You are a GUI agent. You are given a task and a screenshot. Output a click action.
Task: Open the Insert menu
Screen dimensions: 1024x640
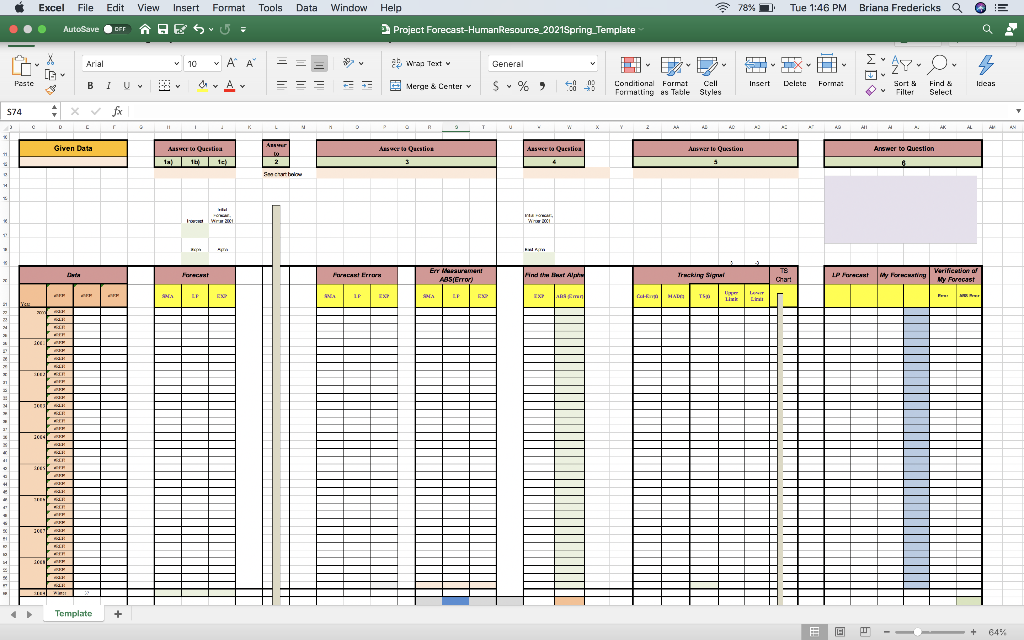pos(186,8)
